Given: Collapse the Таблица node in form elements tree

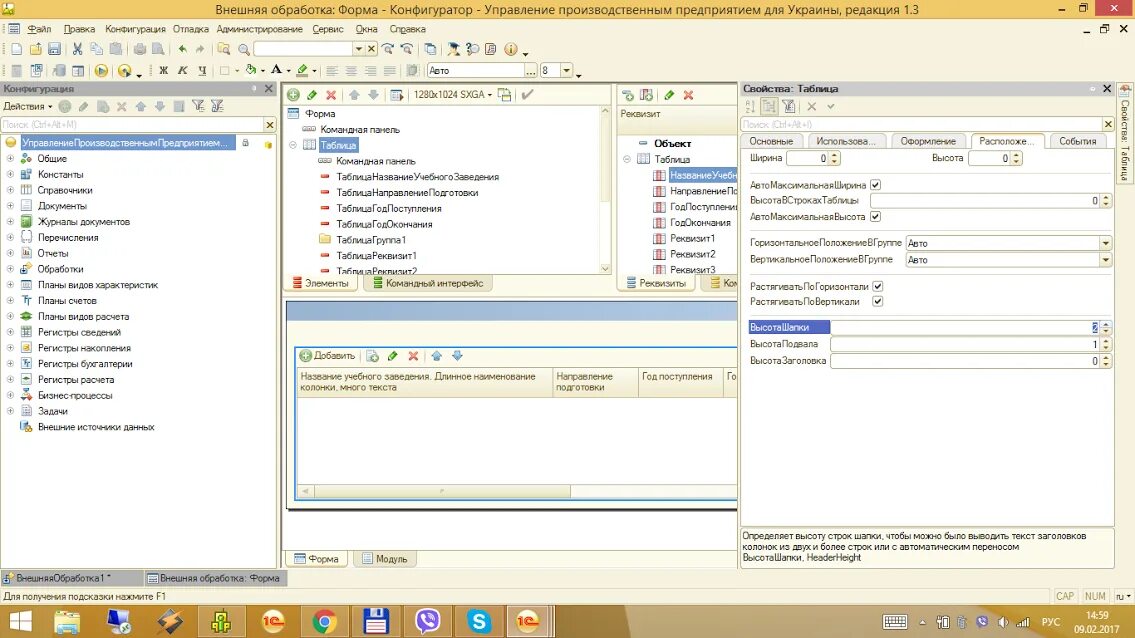Looking at the screenshot, I should click(293, 145).
